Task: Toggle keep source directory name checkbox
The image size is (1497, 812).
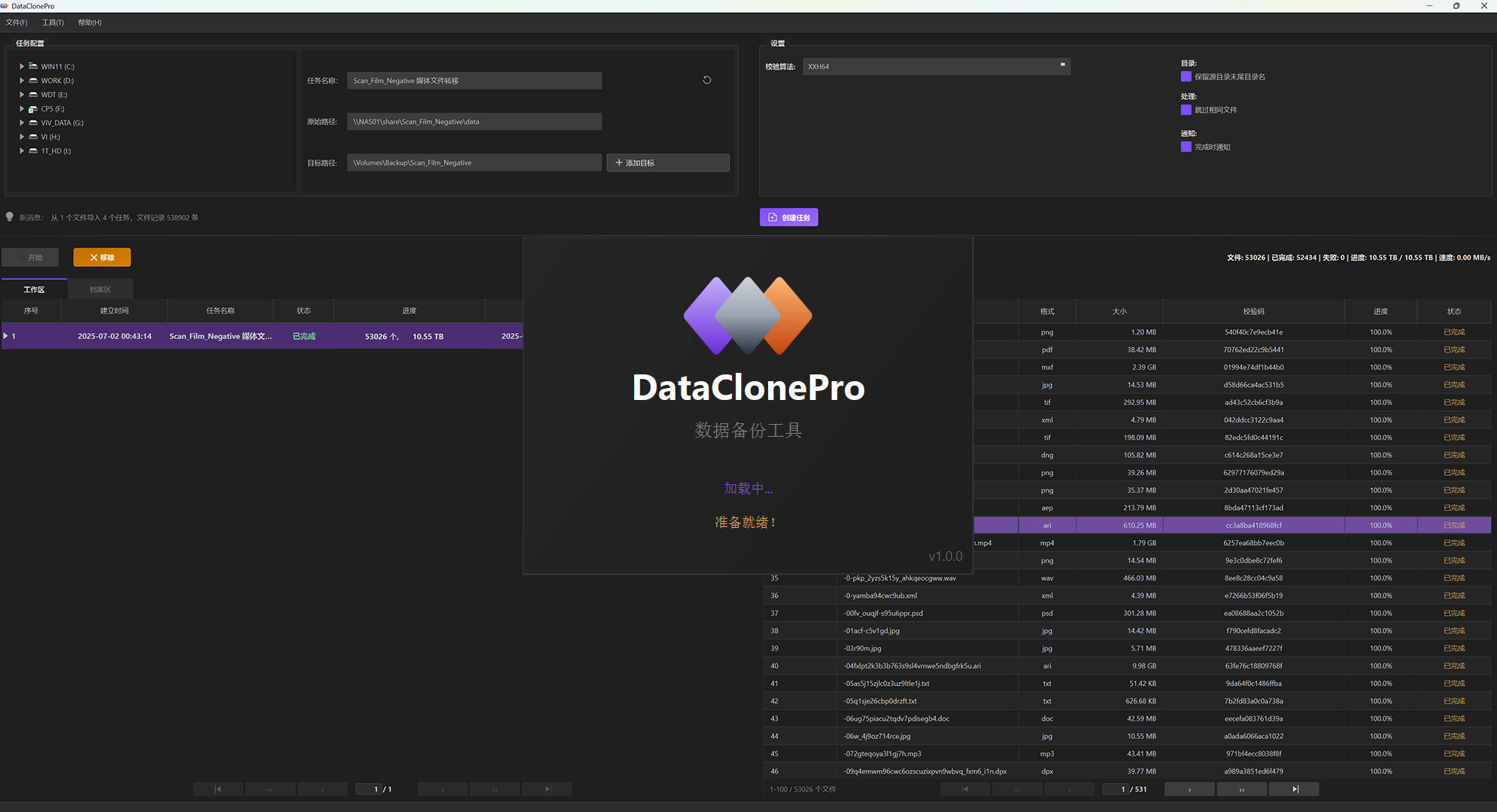Action: (x=1186, y=77)
